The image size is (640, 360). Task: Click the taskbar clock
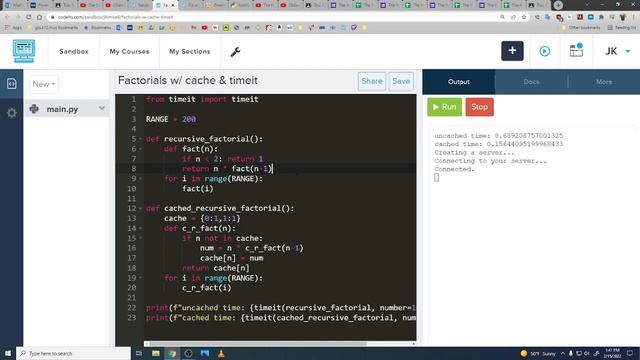pyautogui.click(x=612, y=353)
